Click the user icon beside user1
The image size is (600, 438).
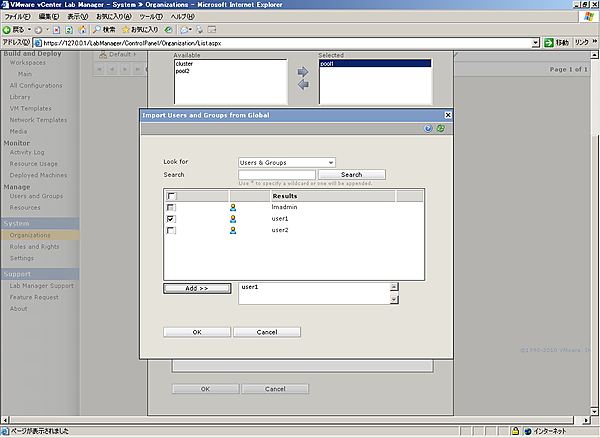point(233,218)
